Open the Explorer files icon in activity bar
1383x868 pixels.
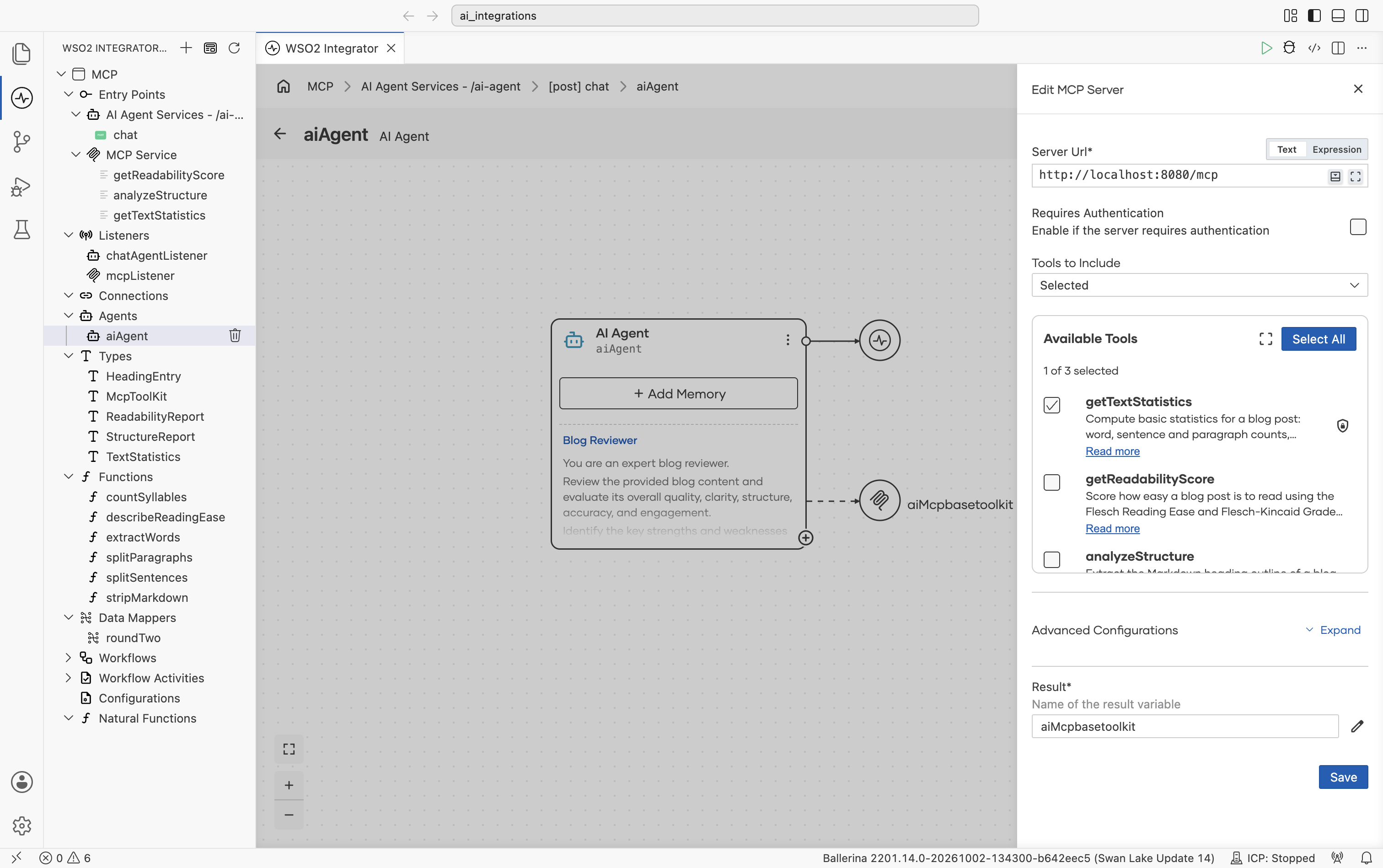(21, 54)
